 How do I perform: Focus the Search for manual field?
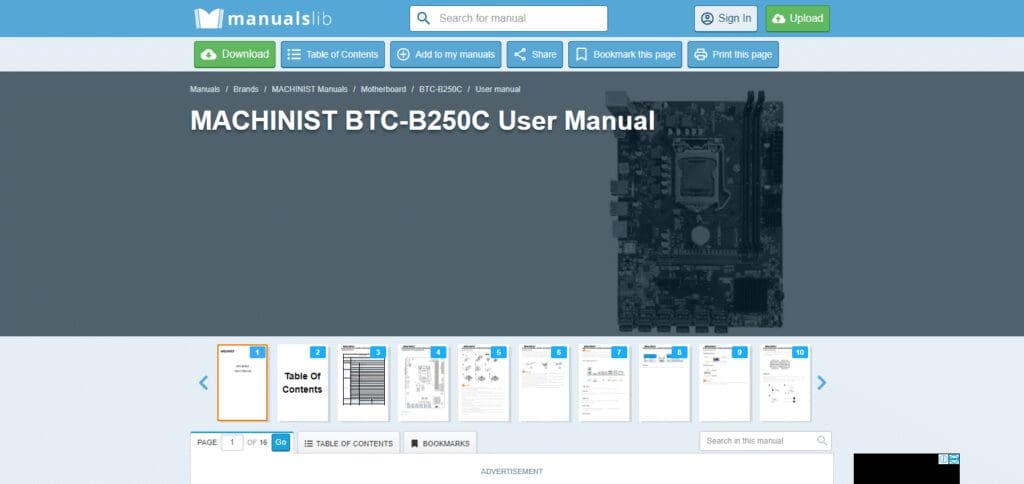coord(509,18)
